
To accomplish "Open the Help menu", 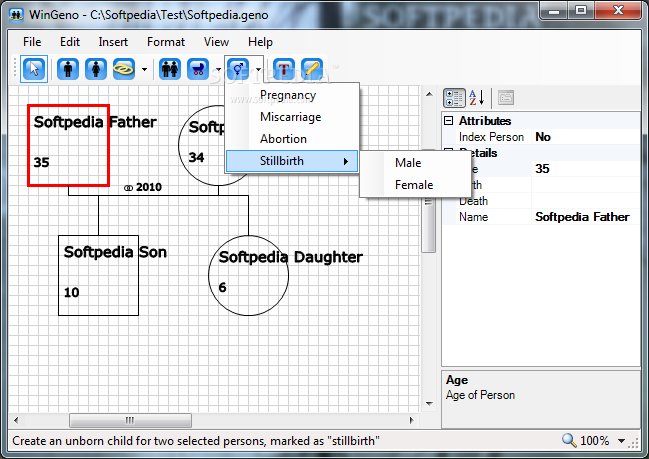I will pyautogui.click(x=260, y=42).
